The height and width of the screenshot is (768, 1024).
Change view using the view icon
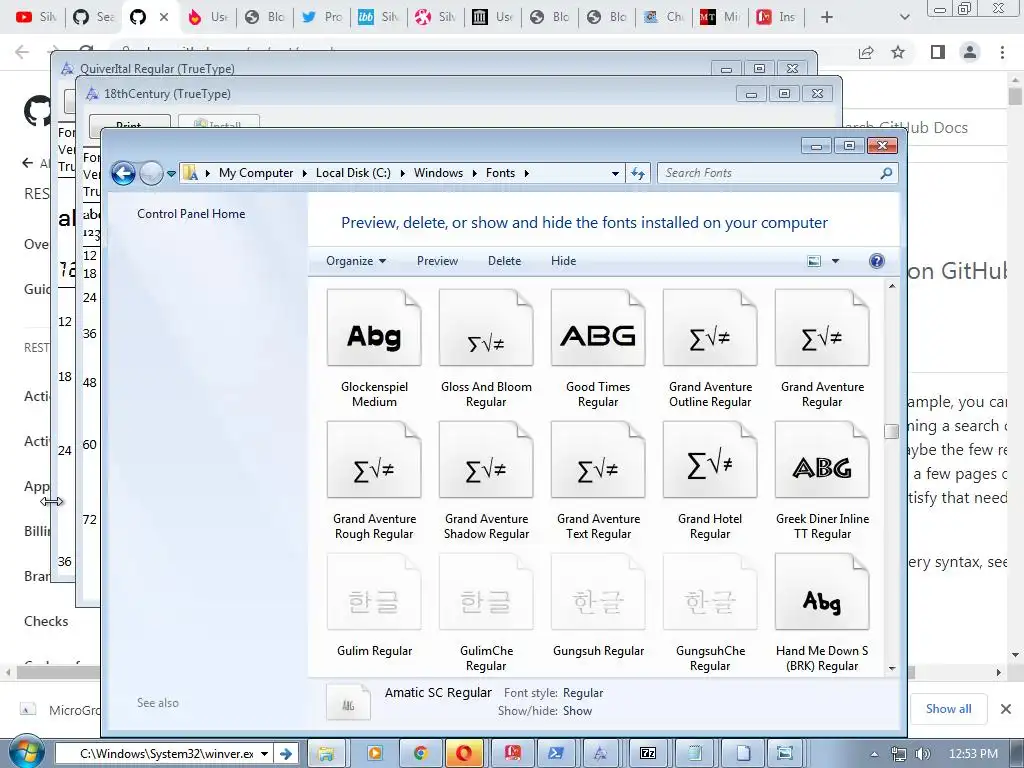[814, 261]
